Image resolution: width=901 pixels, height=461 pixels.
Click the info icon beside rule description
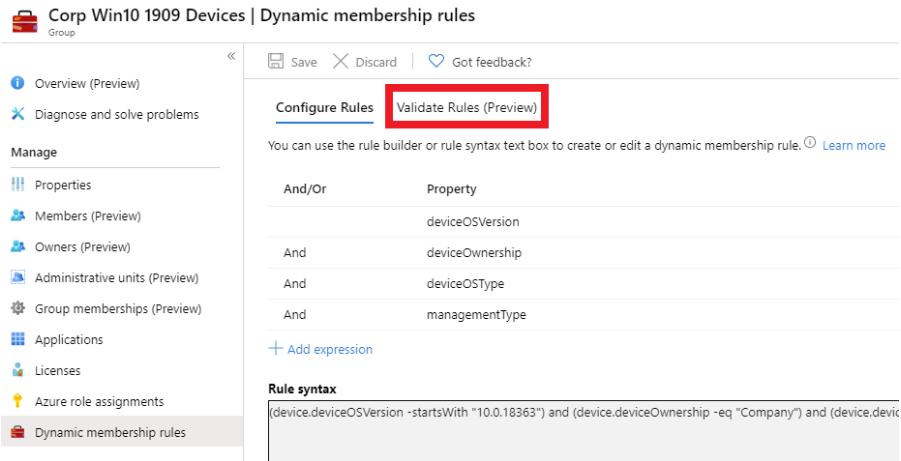[810, 143]
